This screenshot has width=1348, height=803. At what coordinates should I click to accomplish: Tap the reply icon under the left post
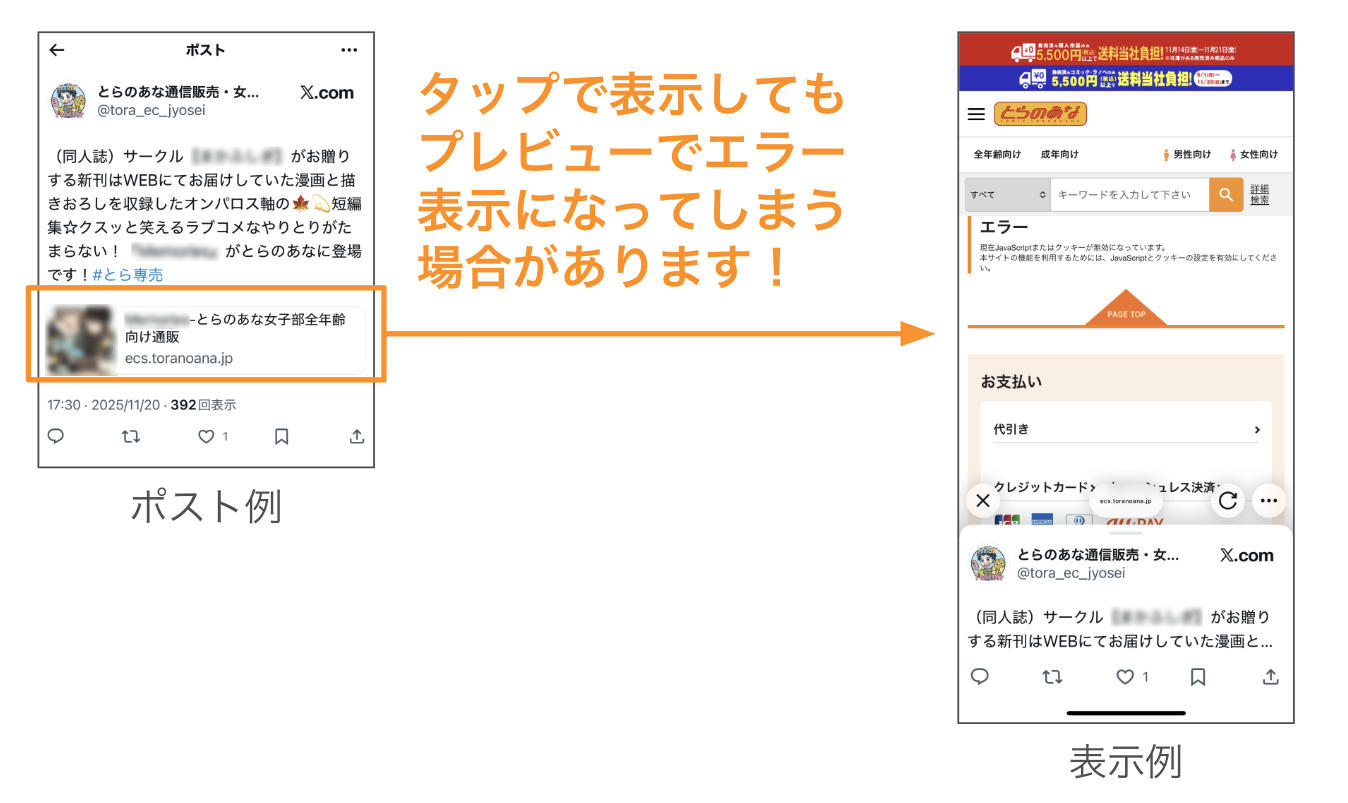click(57, 437)
